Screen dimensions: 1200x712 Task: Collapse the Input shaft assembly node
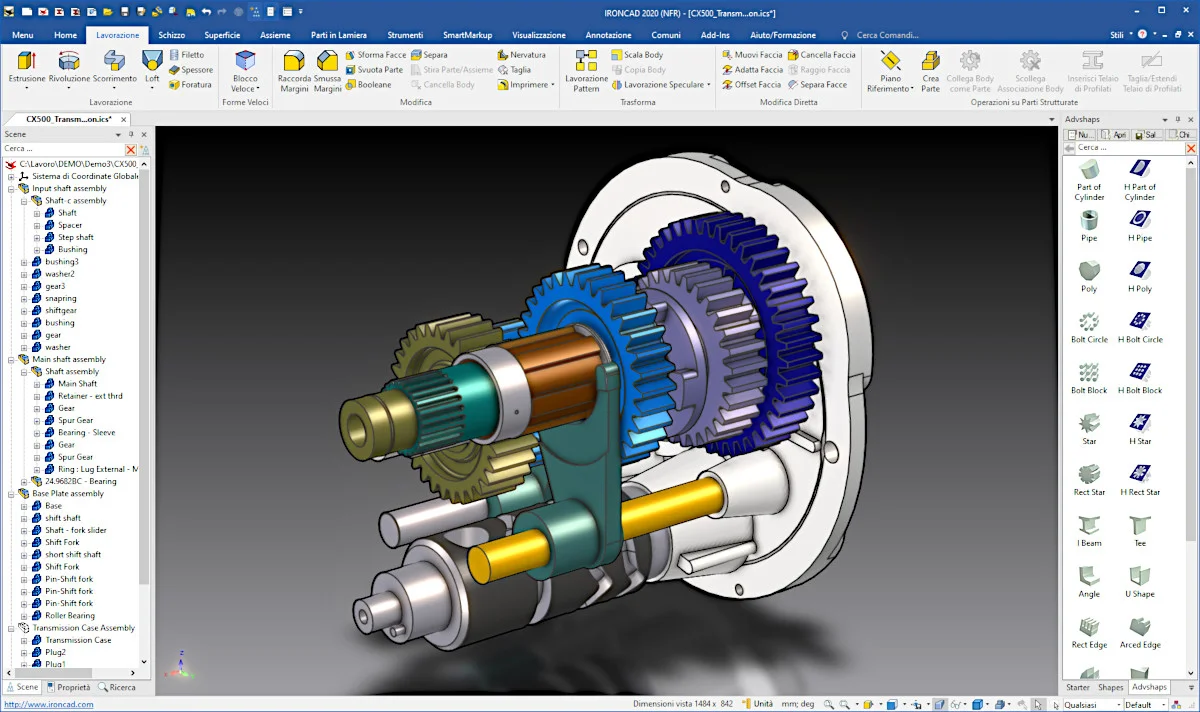pyautogui.click(x=12, y=188)
